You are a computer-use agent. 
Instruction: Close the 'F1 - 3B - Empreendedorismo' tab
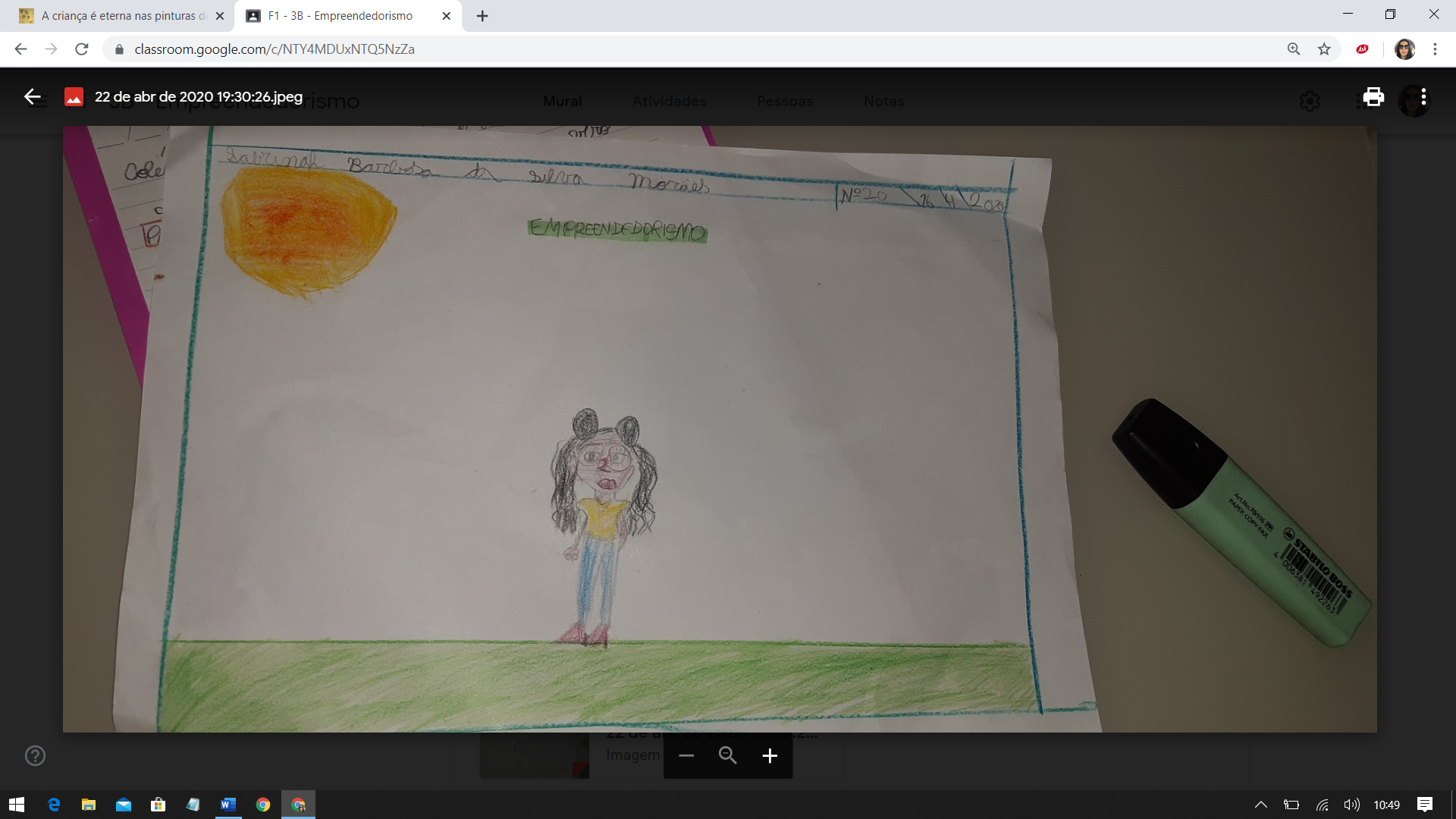447,16
